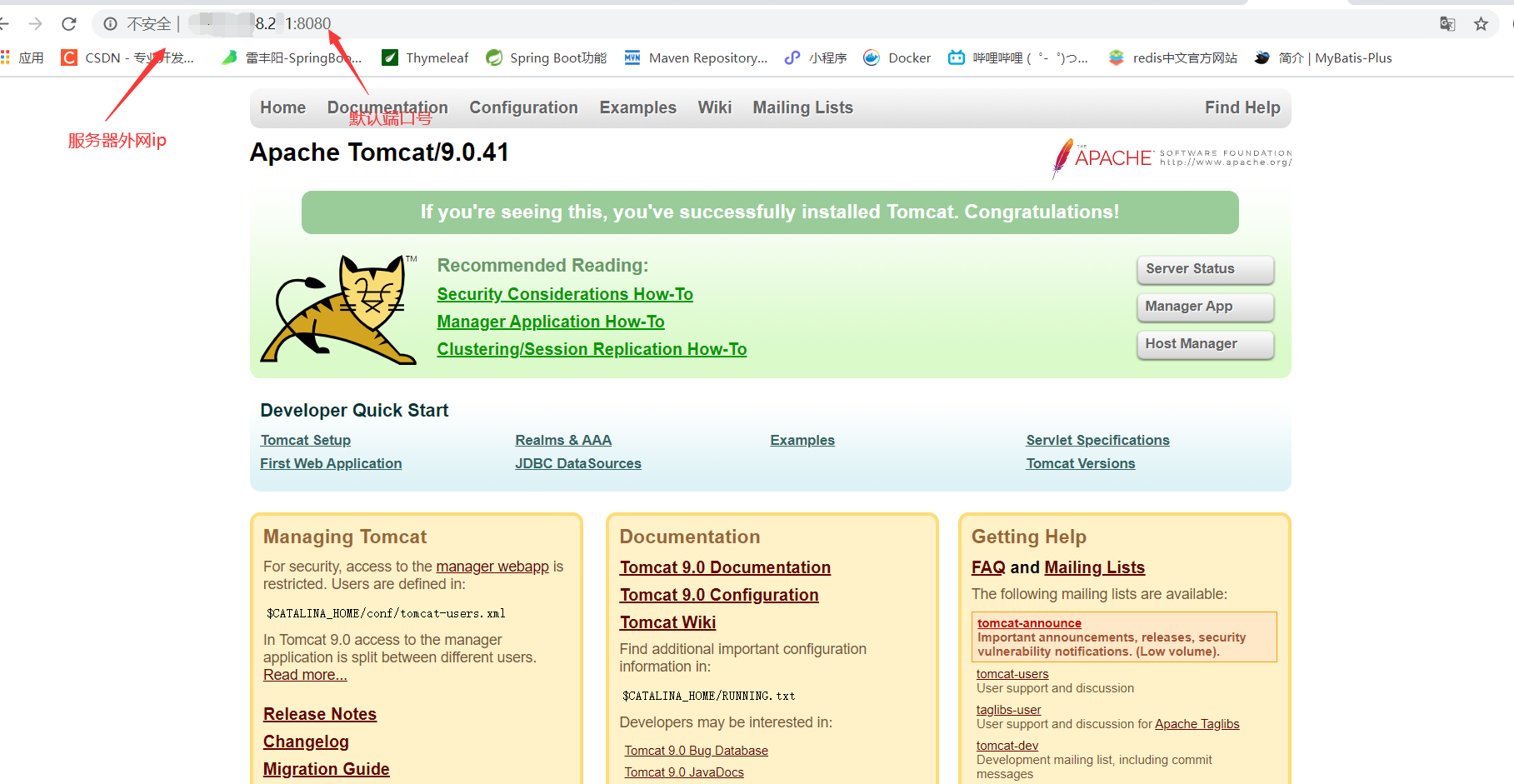Image resolution: width=1514 pixels, height=784 pixels.
Task: Open the tomcat-dev mailing list link
Action: coord(1007,746)
